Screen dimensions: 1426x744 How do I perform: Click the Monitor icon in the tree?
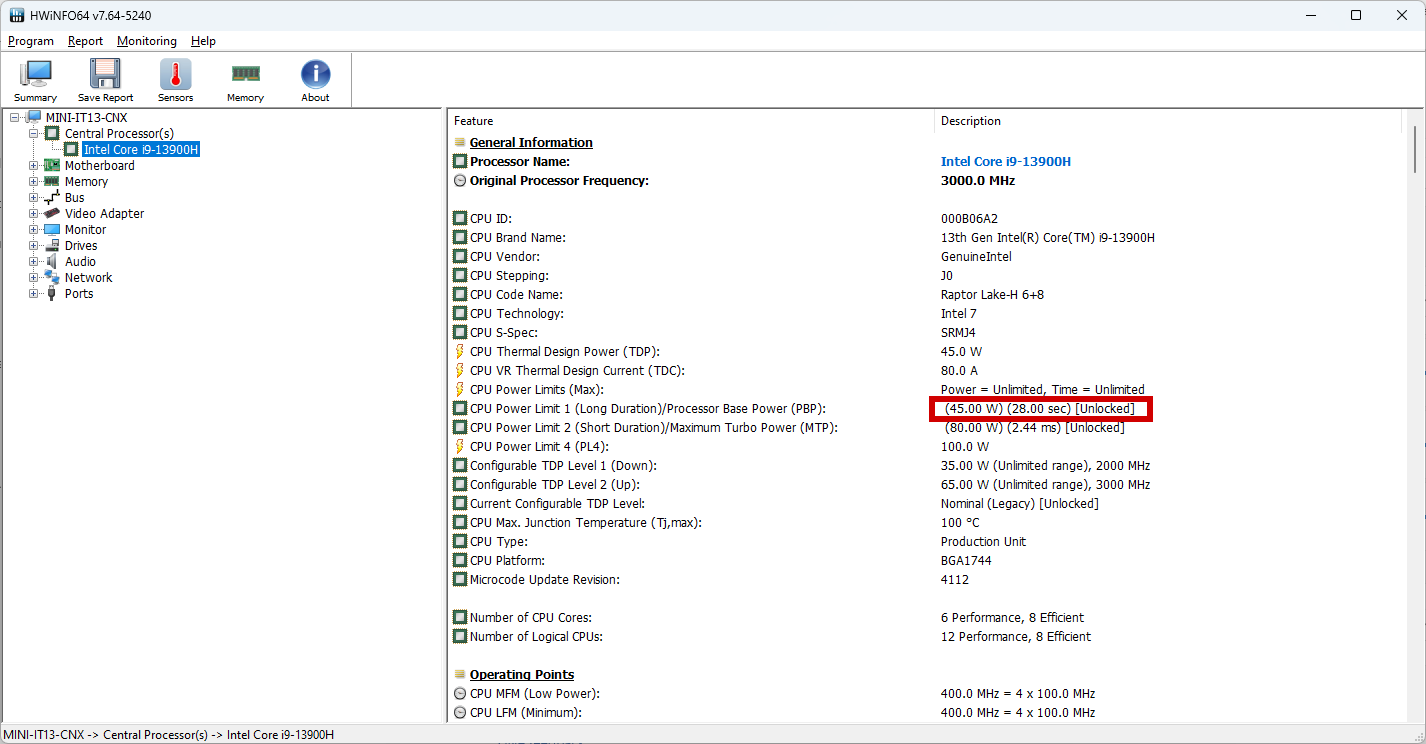tap(52, 230)
